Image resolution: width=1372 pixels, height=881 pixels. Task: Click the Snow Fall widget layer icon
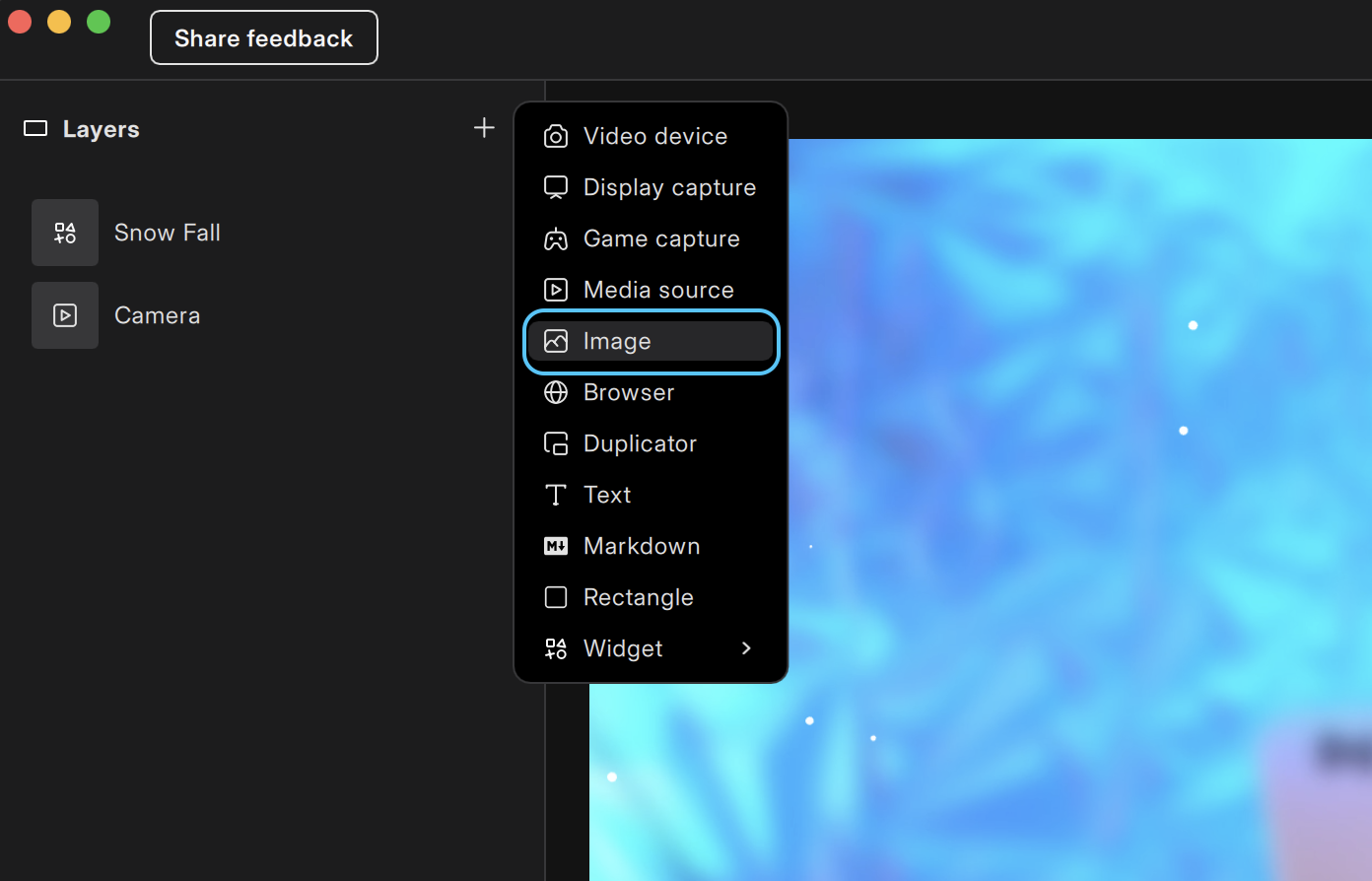[65, 233]
